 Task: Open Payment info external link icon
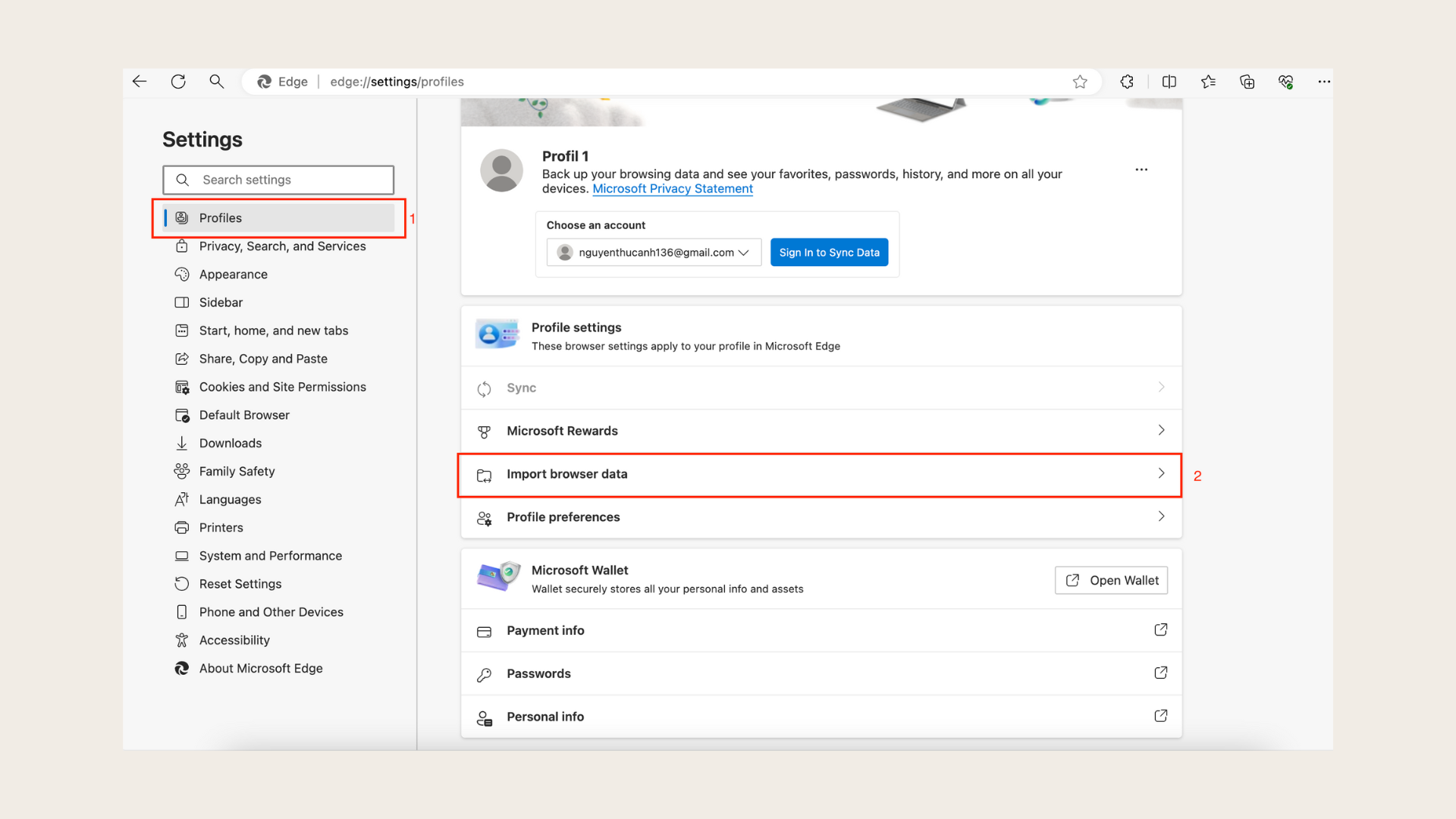[x=1160, y=630]
